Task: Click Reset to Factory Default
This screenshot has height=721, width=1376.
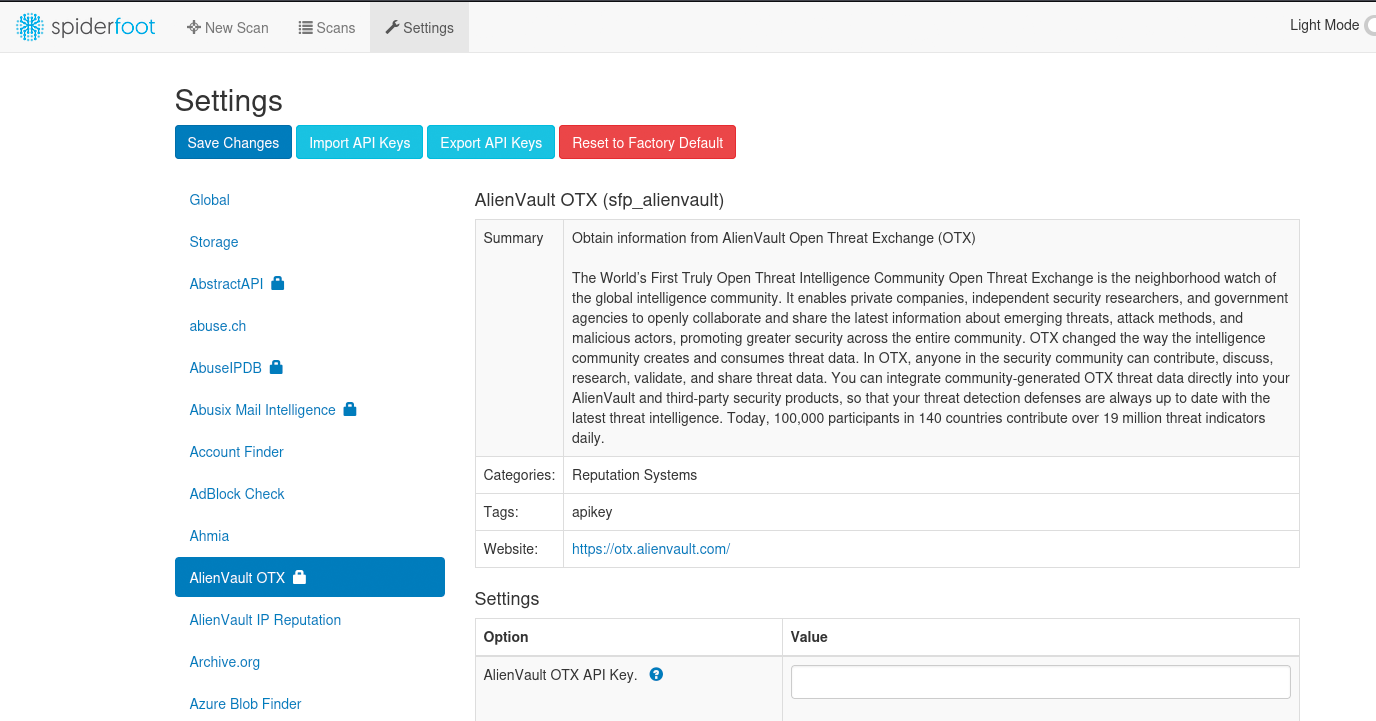Action: 647,142
